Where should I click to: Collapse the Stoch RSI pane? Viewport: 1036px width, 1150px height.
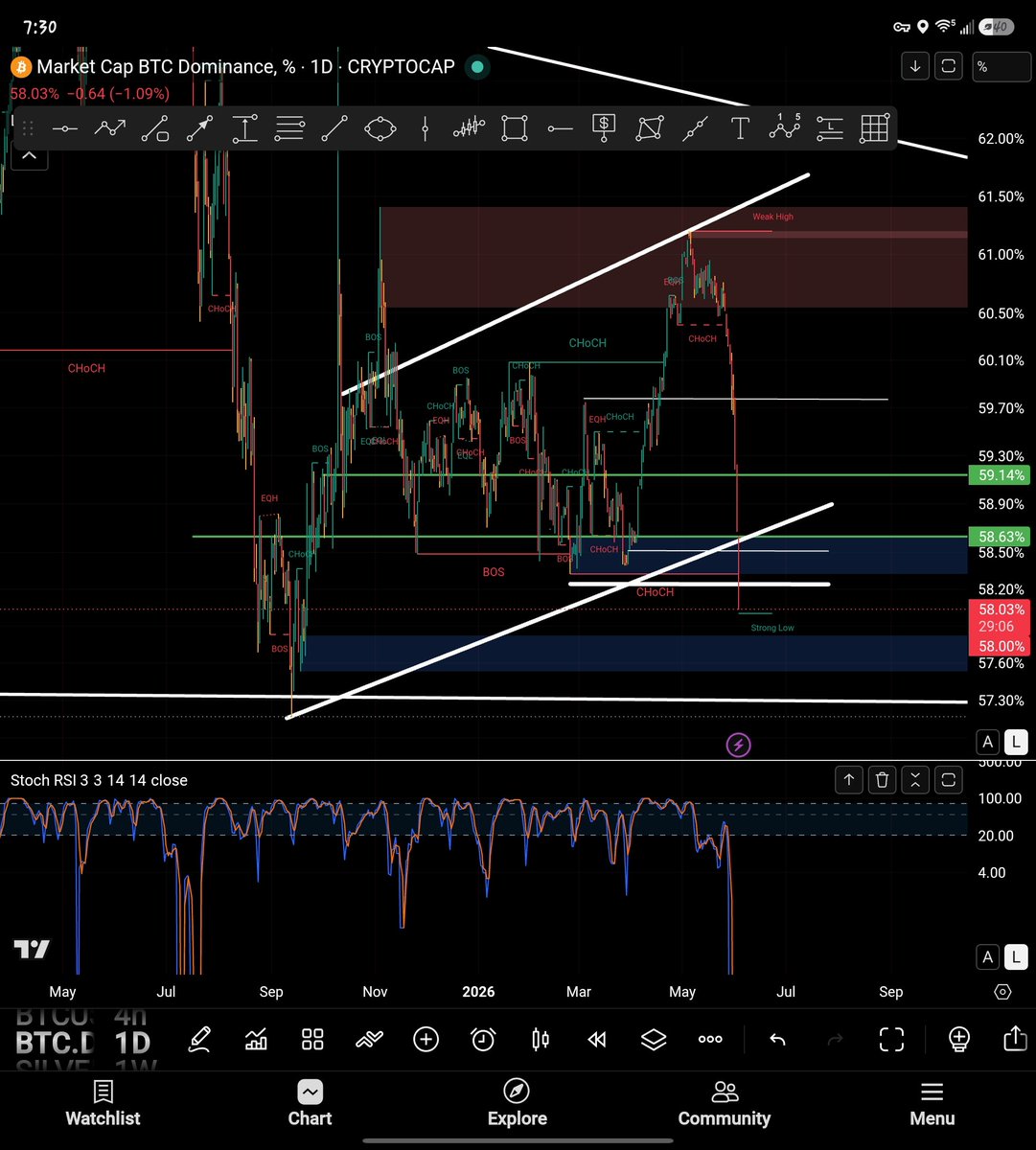(x=915, y=780)
